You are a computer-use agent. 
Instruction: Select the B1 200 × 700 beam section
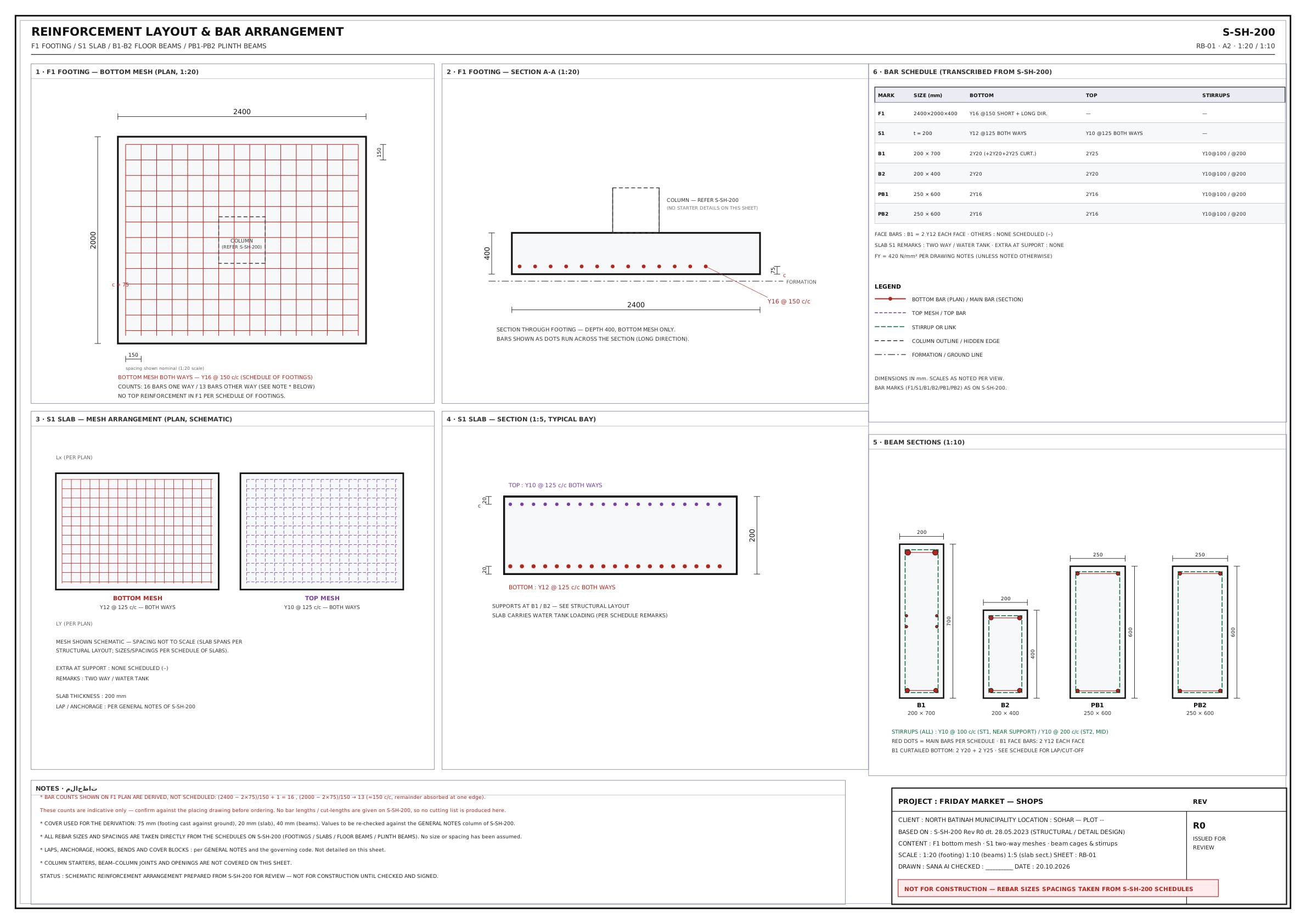(x=921, y=621)
